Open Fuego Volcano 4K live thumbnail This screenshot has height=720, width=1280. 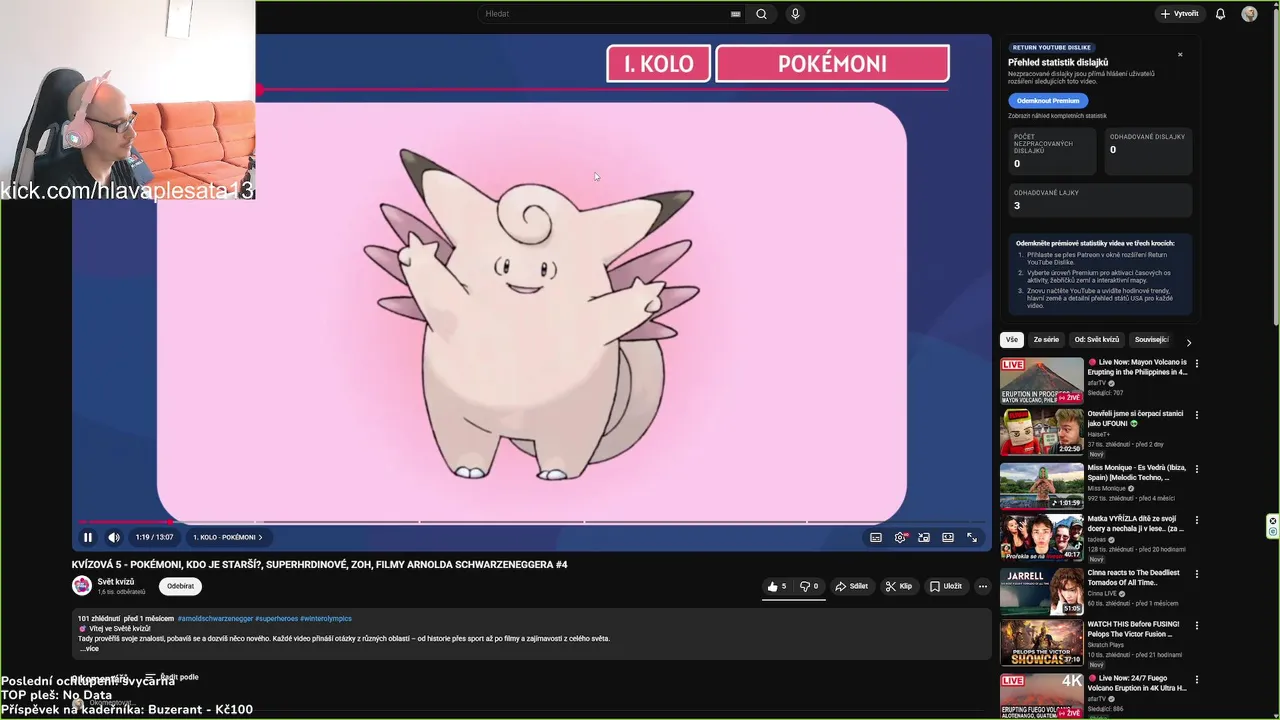pos(1042,695)
